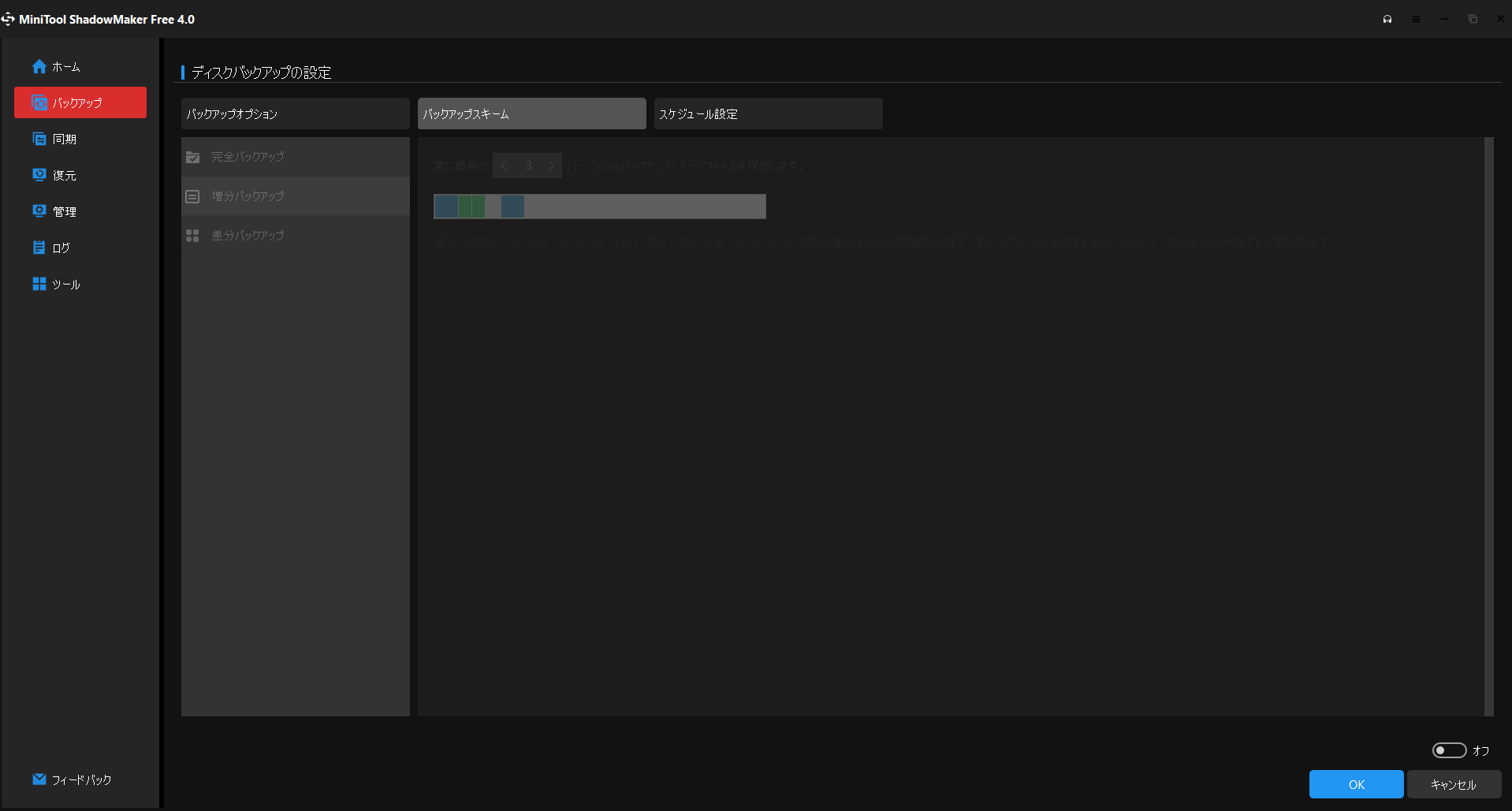Open the Tools (ツール) sidebar icon
This screenshot has width=1512, height=811.
(39, 284)
